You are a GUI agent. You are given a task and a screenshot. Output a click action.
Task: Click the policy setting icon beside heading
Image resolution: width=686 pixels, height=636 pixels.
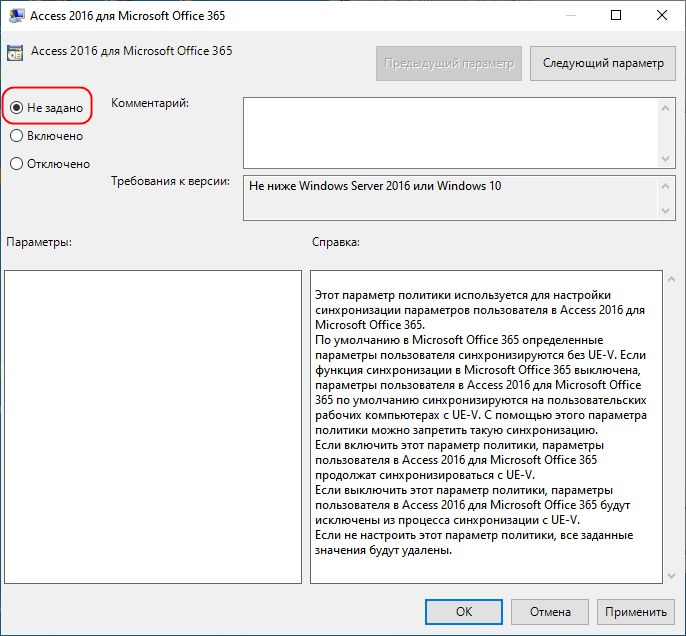[x=15, y=53]
